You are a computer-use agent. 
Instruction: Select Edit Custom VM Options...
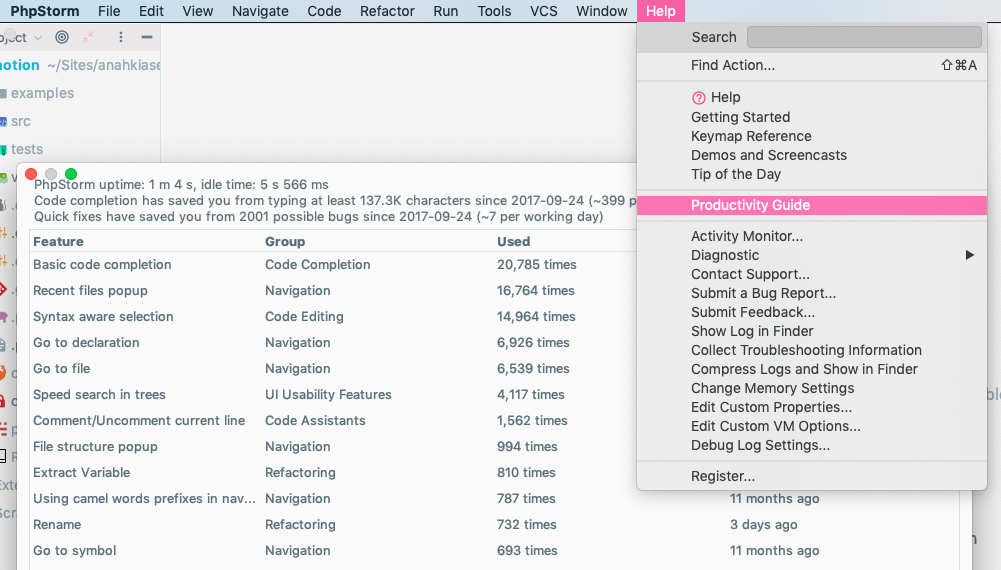pyautogui.click(x=812, y=426)
